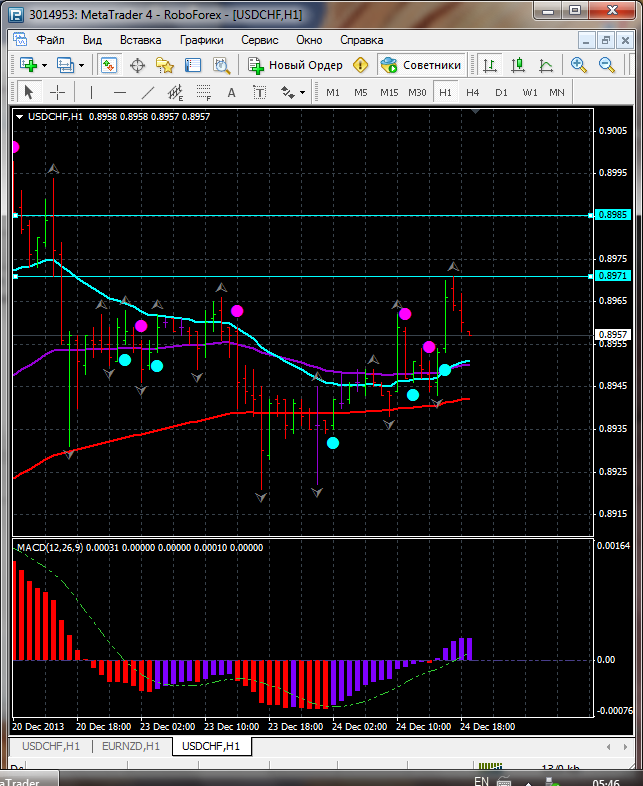The height and width of the screenshot is (786, 643).
Task: Click the 0.8985 cyan price level label
Action: tap(612, 215)
